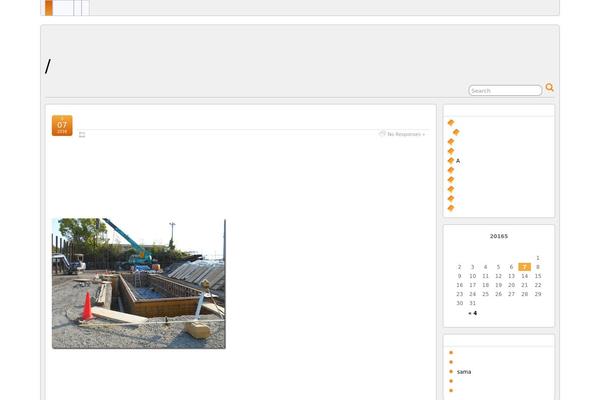Click calendar day 21
Viewport: 600px width, 400px height.
coord(525,285)
